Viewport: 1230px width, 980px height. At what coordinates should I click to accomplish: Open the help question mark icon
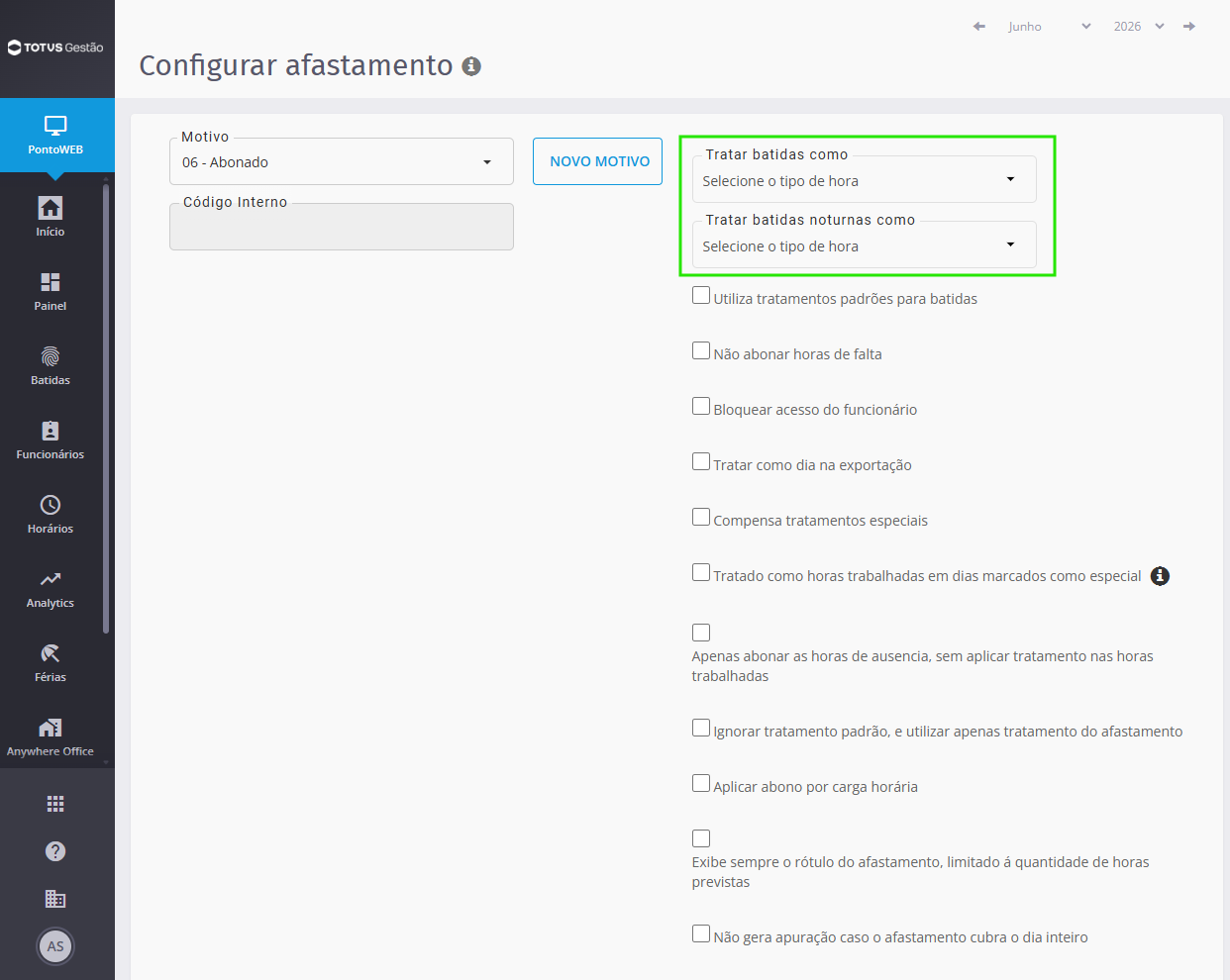pos(55,851)
